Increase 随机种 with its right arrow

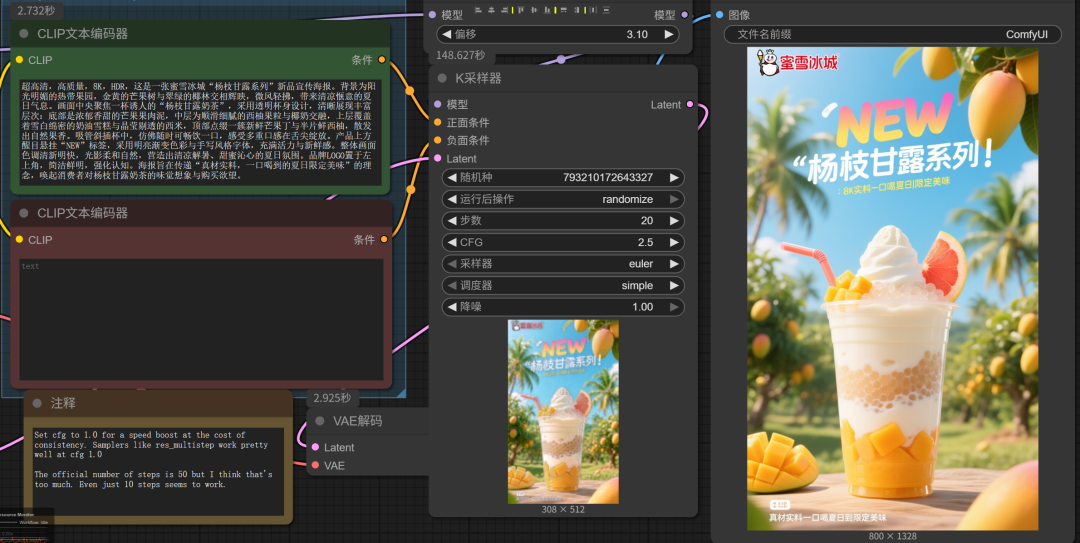[674, 177]
